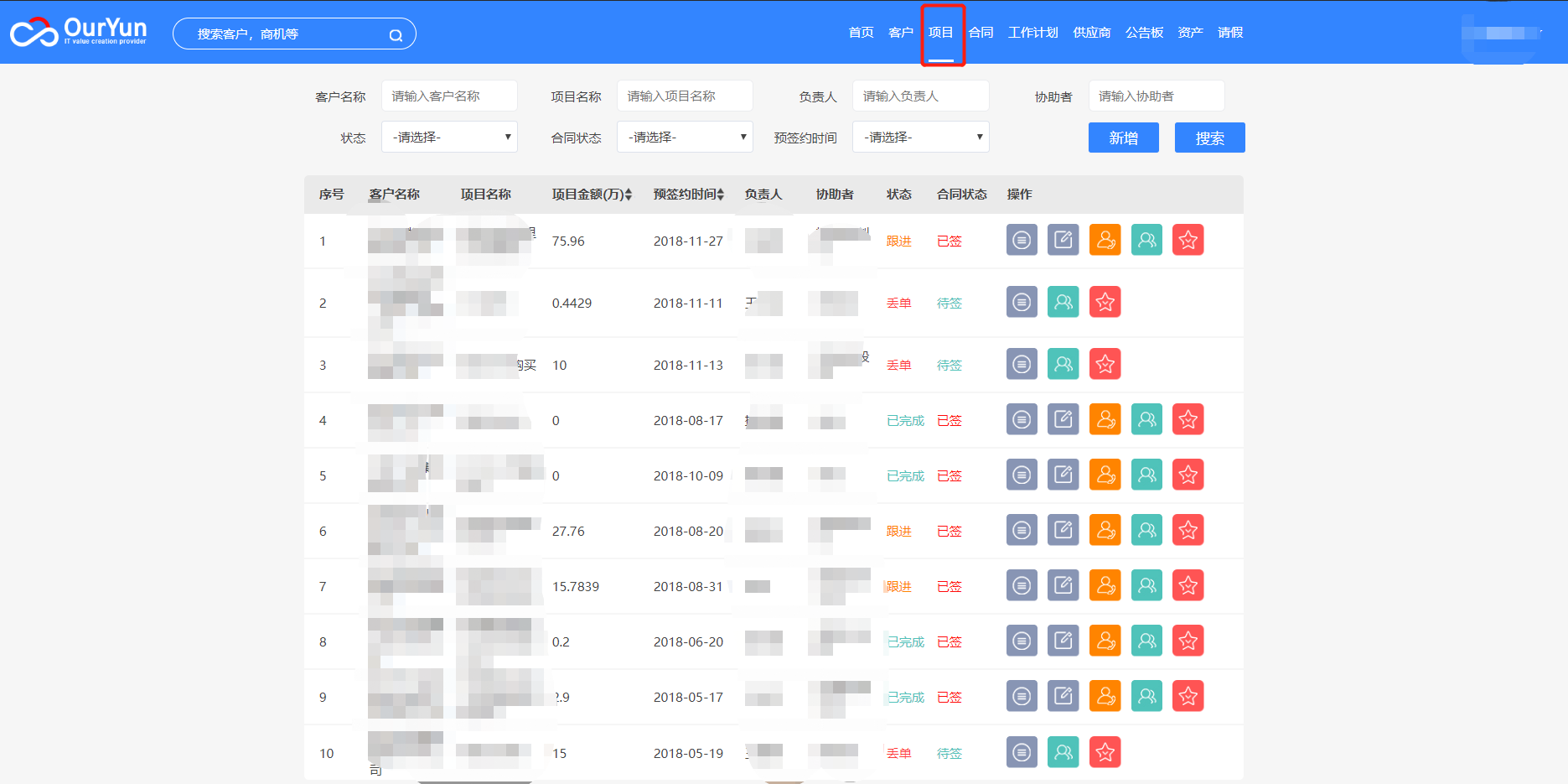Image resolution: width=1568 pixels, height=784 pixels.
Task: Click edit icon in row 8
Action: 1063,641
